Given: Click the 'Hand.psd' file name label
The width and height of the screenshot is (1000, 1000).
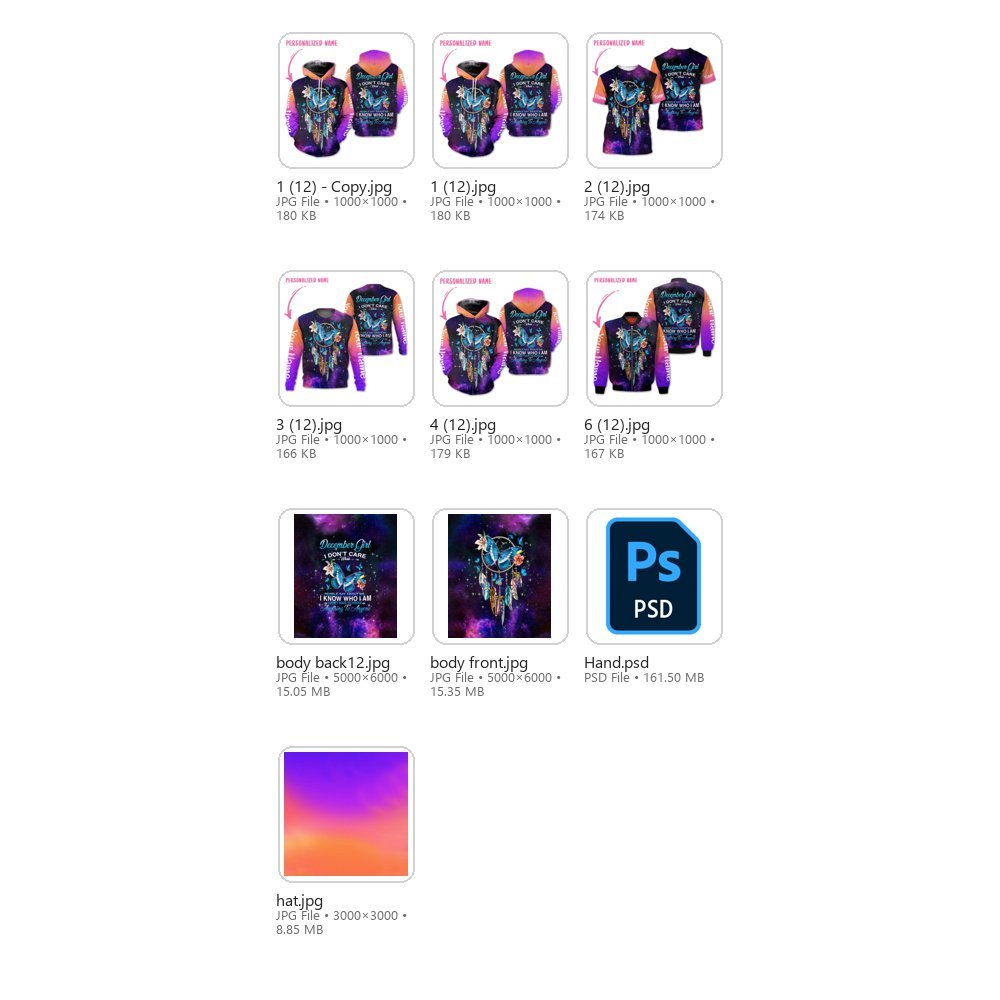Looking at the screenshot, I should tap(616, 663).
